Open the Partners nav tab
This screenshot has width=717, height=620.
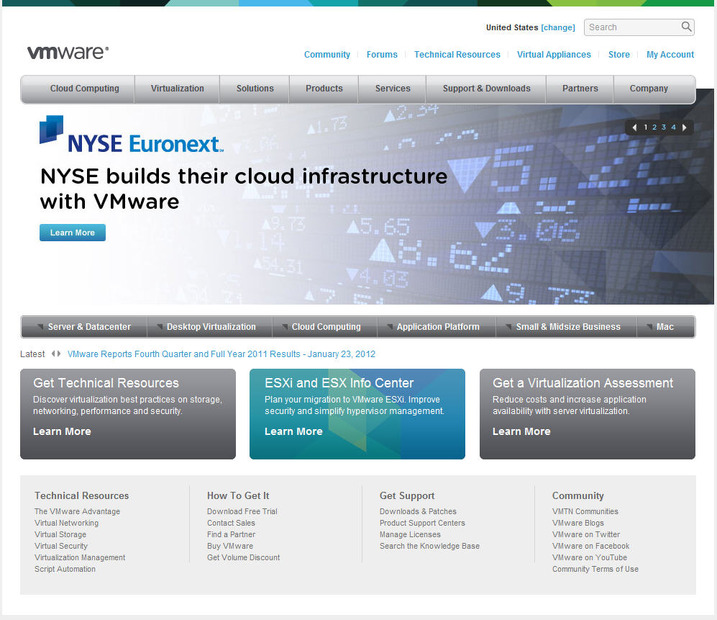point(580,89)
